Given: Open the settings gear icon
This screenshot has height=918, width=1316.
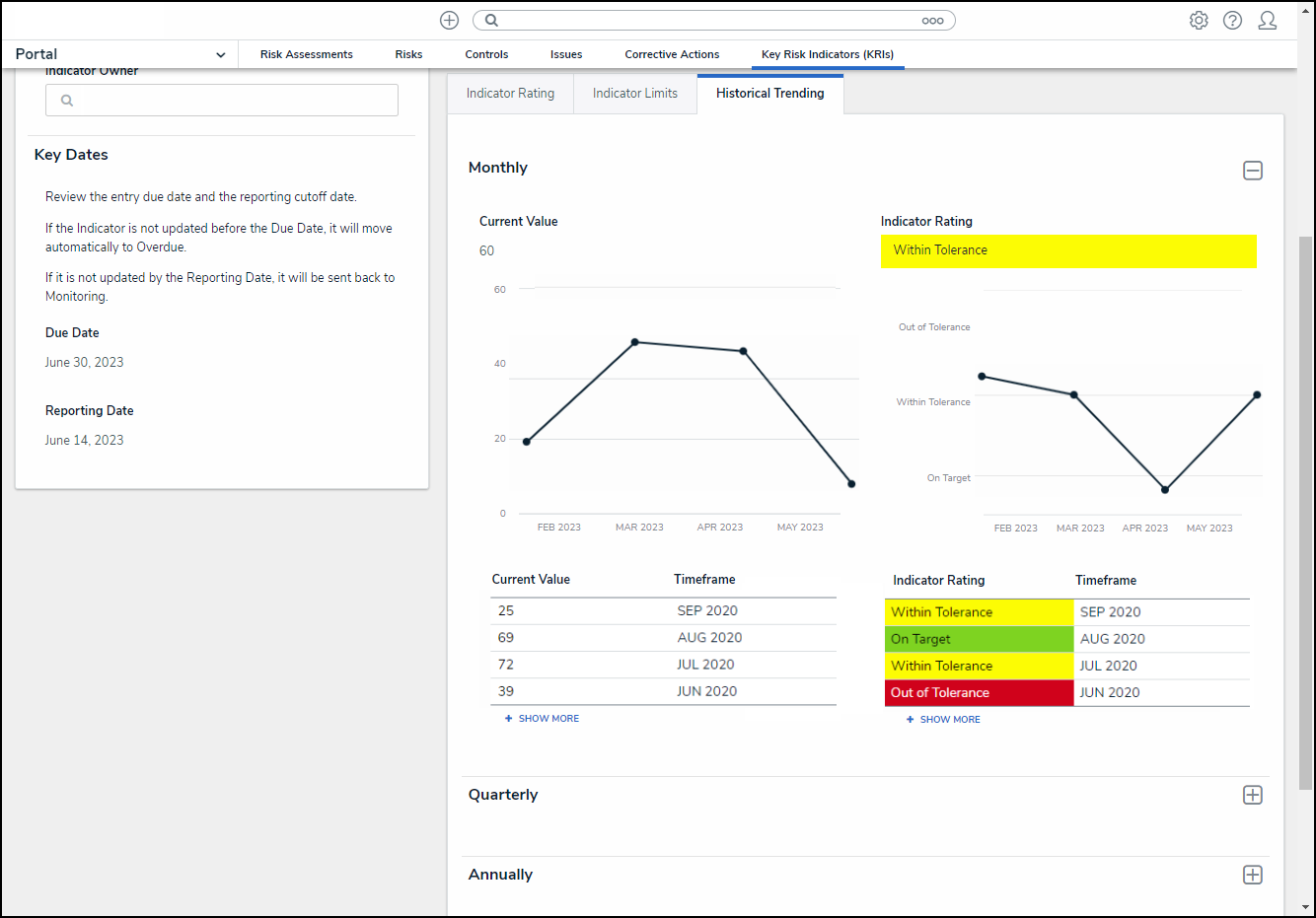Looking at the screenshot, I should point(1199,21).
